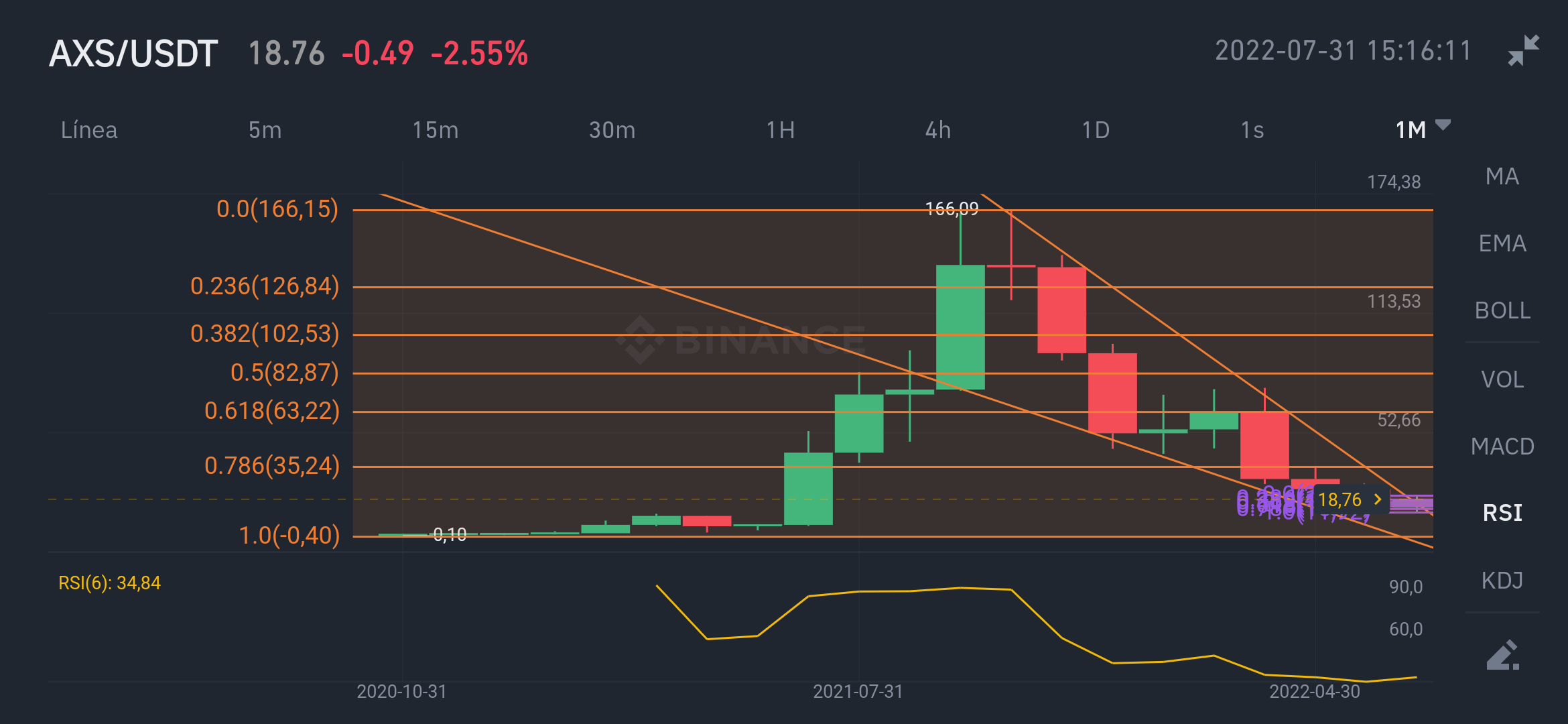The image size is (1568, 724).
Task: Choose the 1H interval
Action: pos(780,130)
